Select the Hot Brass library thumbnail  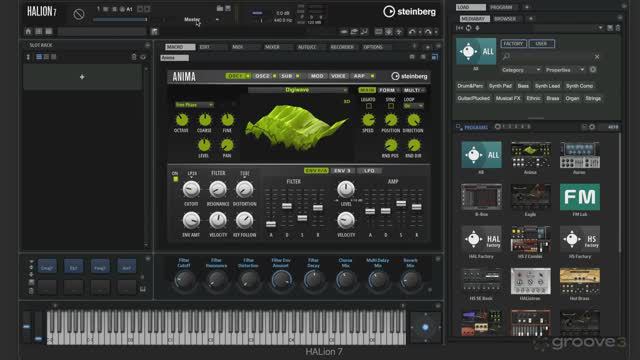coord(580,281)
